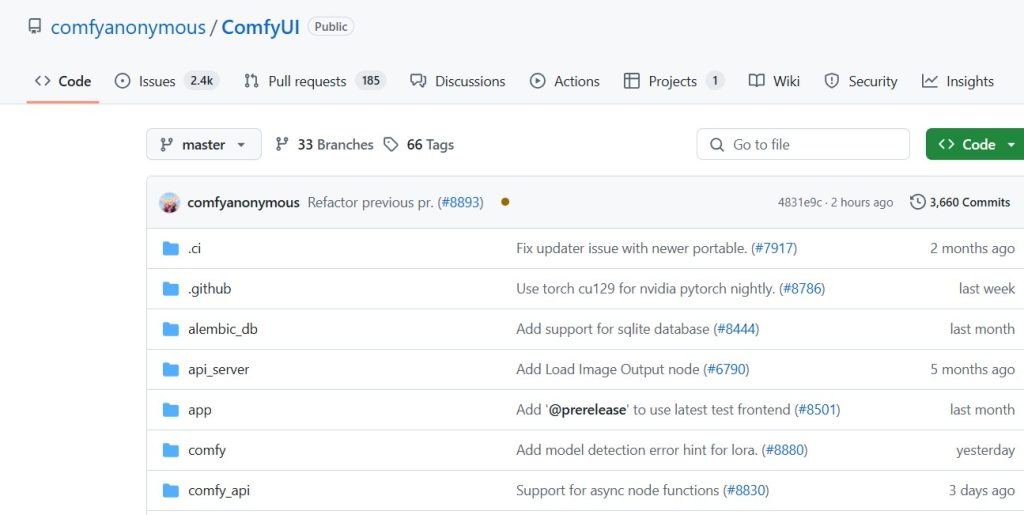The height and width of the screenshot is (515, 1024).
Task: Click the tag icon next to 66 Tags
Action: 391,144
